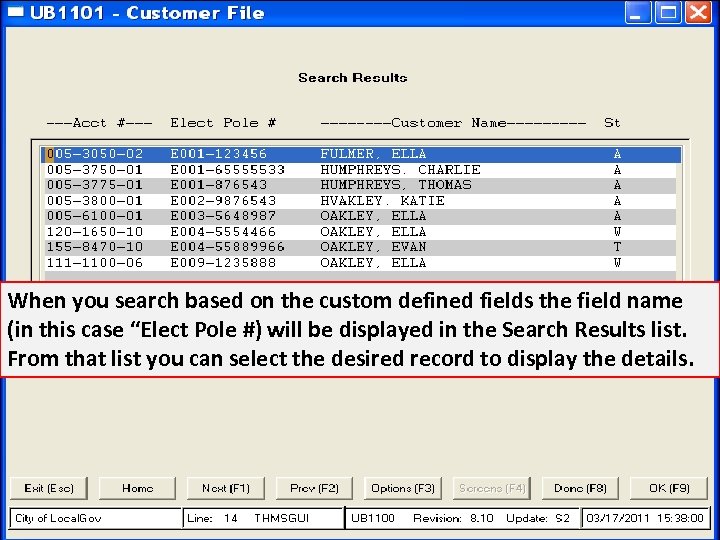This screenshot has width=720, height=540.
Task: Click the Search Results heading
Action: pyautogui.click(x=353, y=78)
